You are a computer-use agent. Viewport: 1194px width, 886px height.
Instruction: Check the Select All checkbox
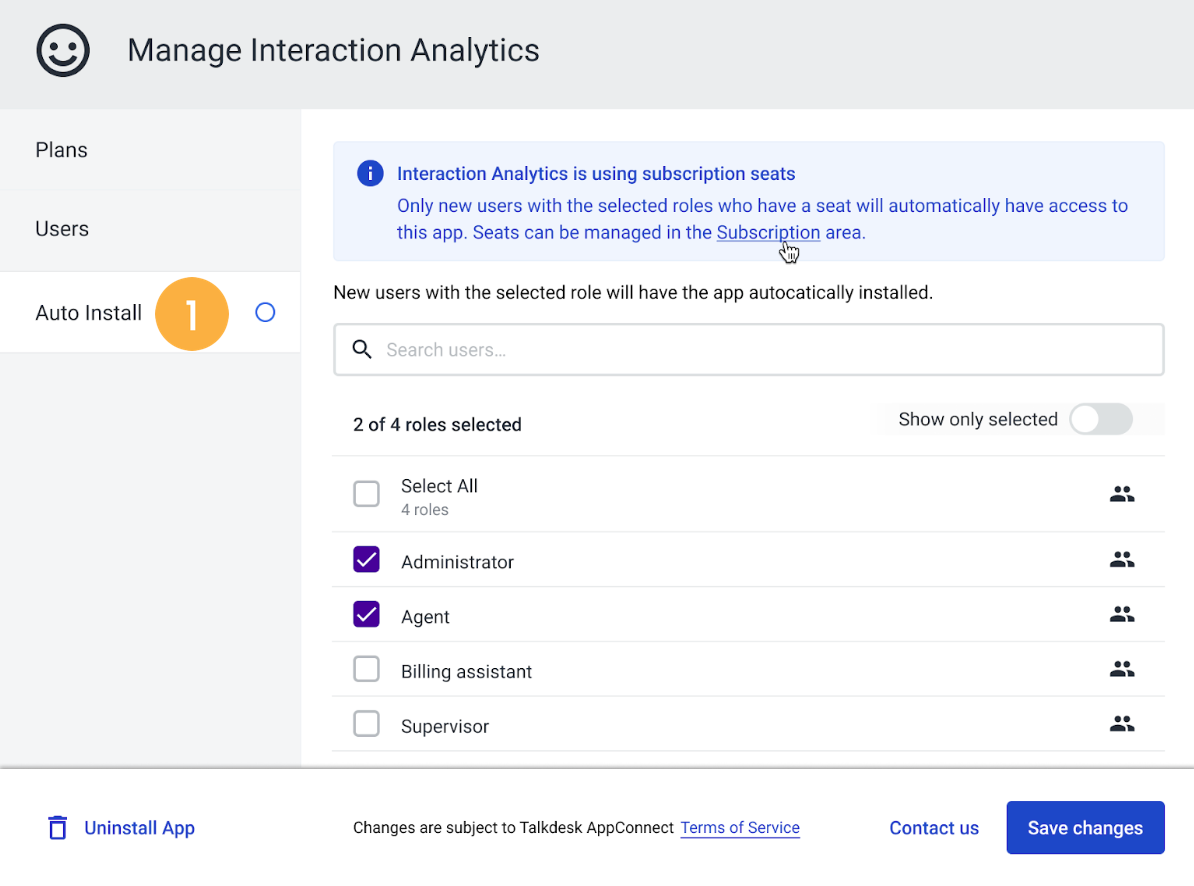[x=366, y=493]
